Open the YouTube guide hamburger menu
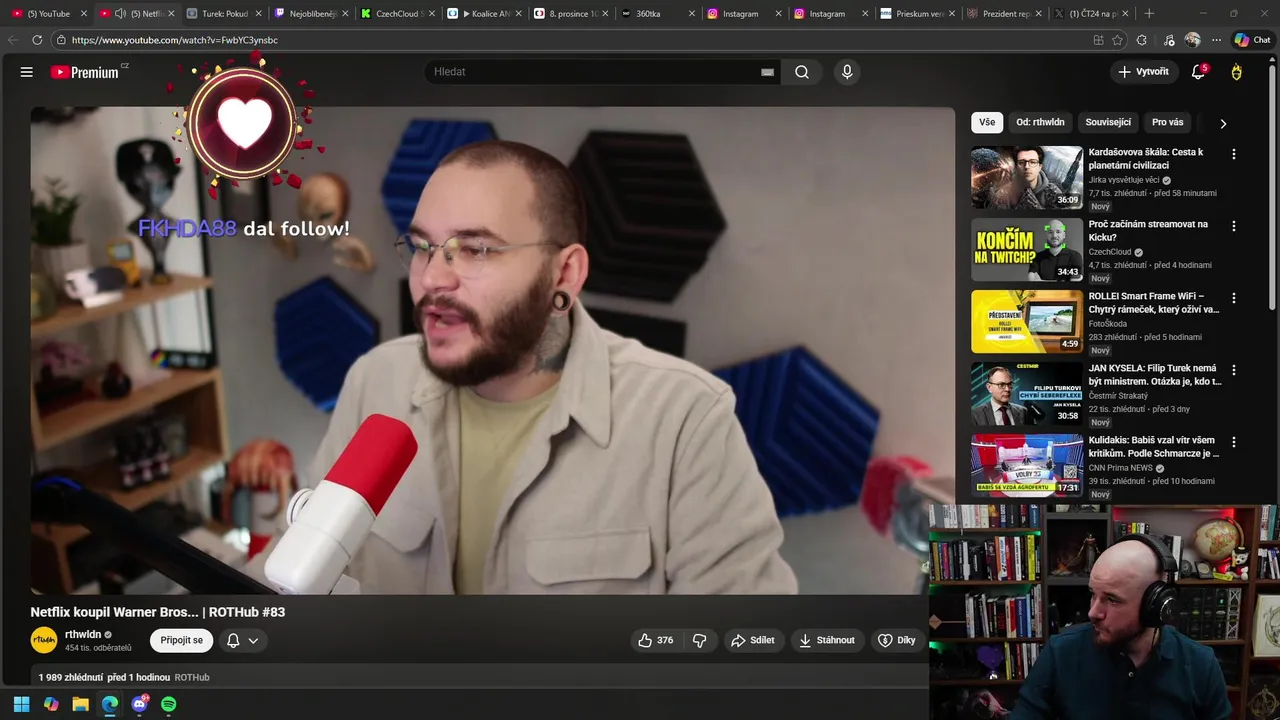The height and width of the screenshot is (720, 1280). click(x=27, y=72)
